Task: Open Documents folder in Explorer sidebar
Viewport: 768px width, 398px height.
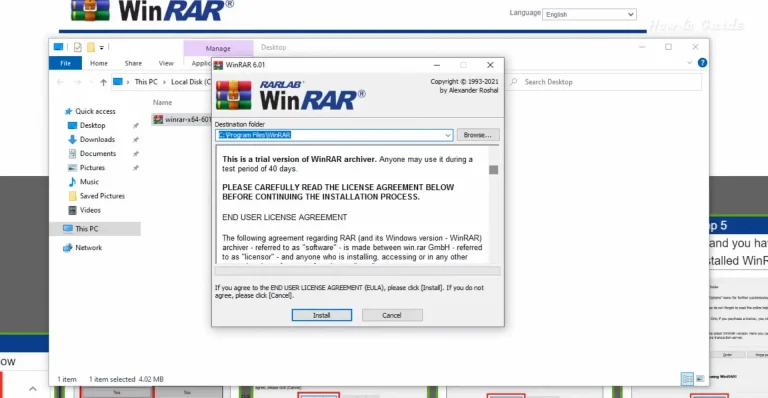Action: 97,153
